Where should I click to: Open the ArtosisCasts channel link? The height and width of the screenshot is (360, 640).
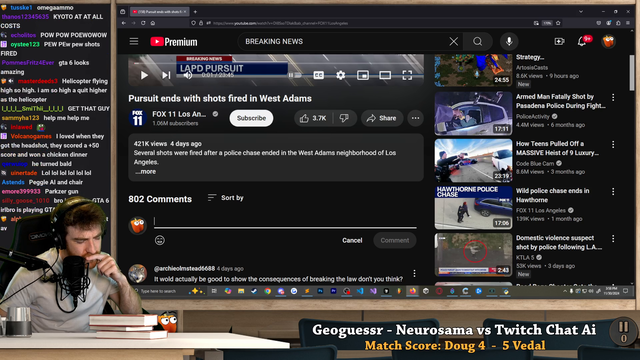coord(531,67)
